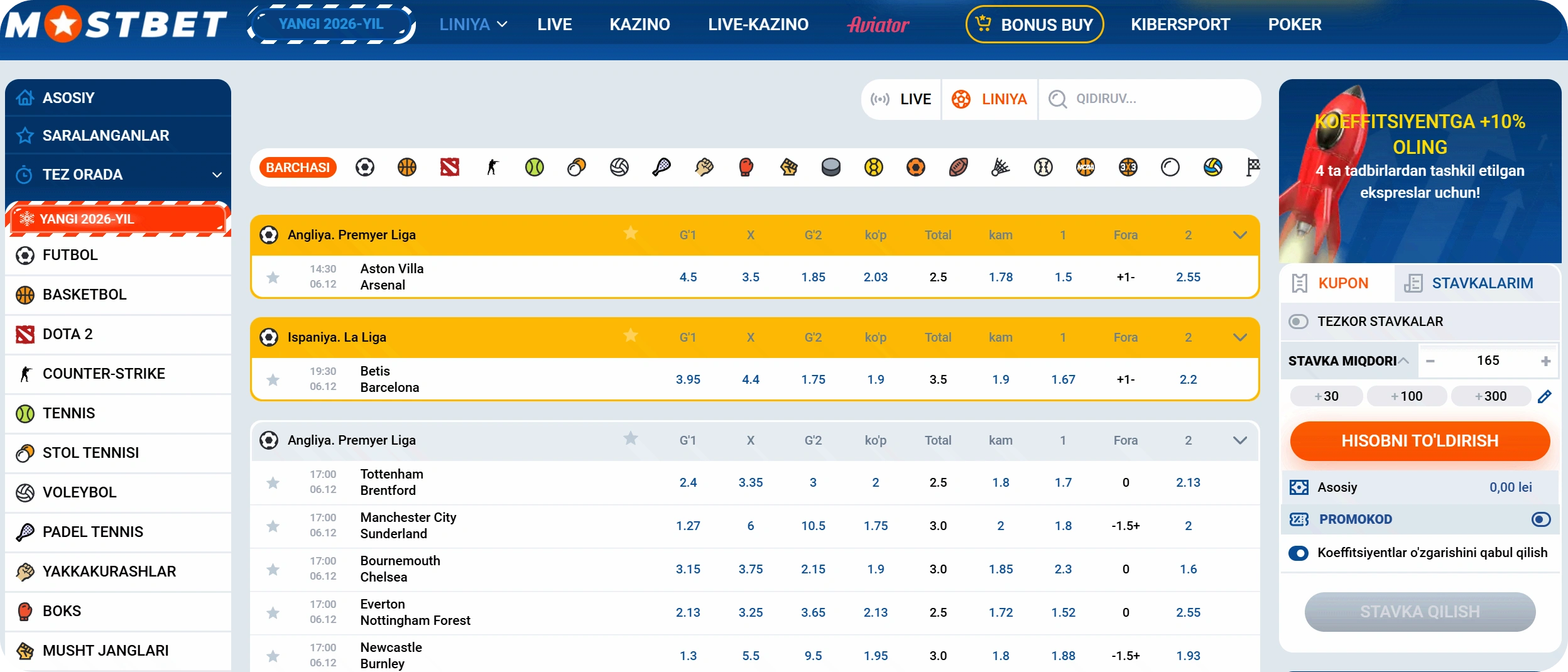The image size is (1568, 672).
Task: Select the Counter-Strike icon in filter row
Action: click(493, 167)
